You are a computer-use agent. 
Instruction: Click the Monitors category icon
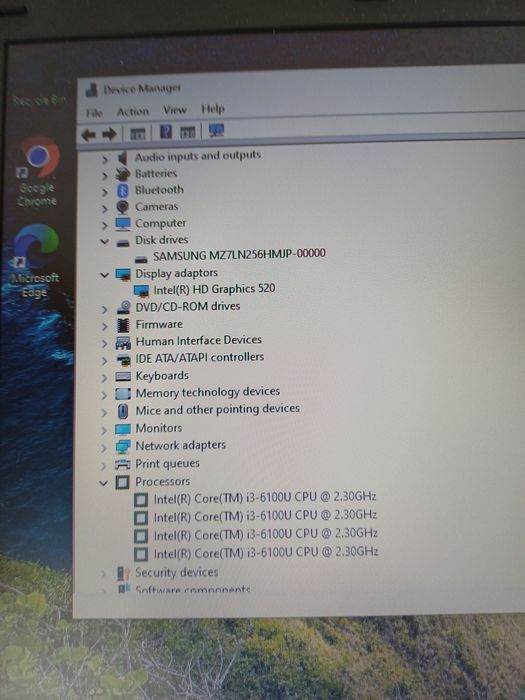pyautogui.click(x=123, y=429)
